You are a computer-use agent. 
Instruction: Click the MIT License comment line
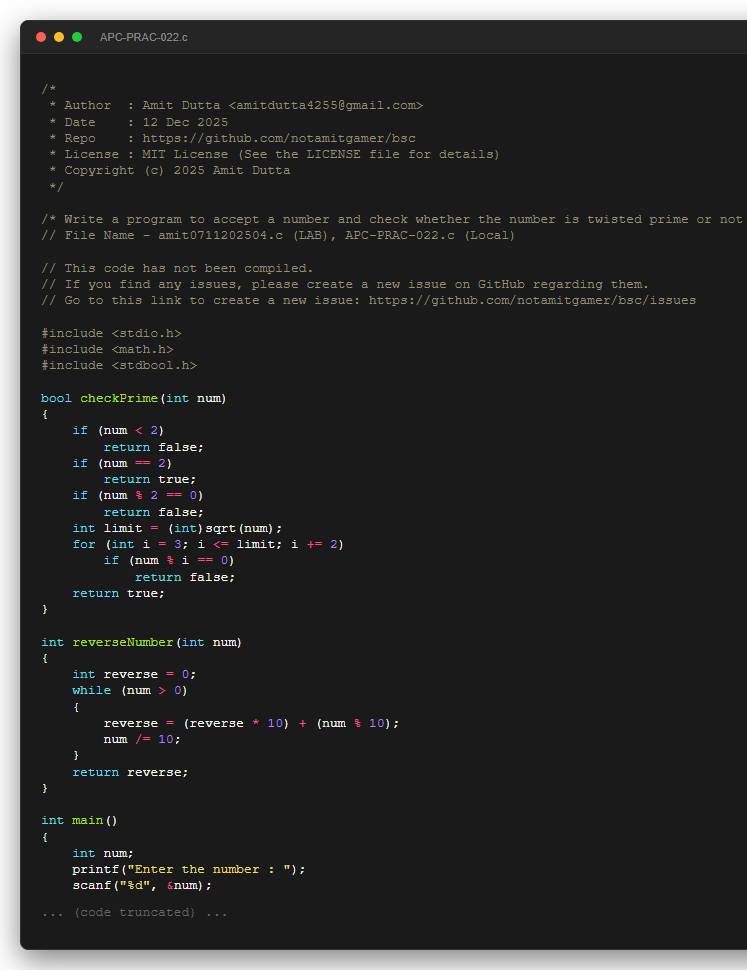pyautogui.click(x=274, y=154)
